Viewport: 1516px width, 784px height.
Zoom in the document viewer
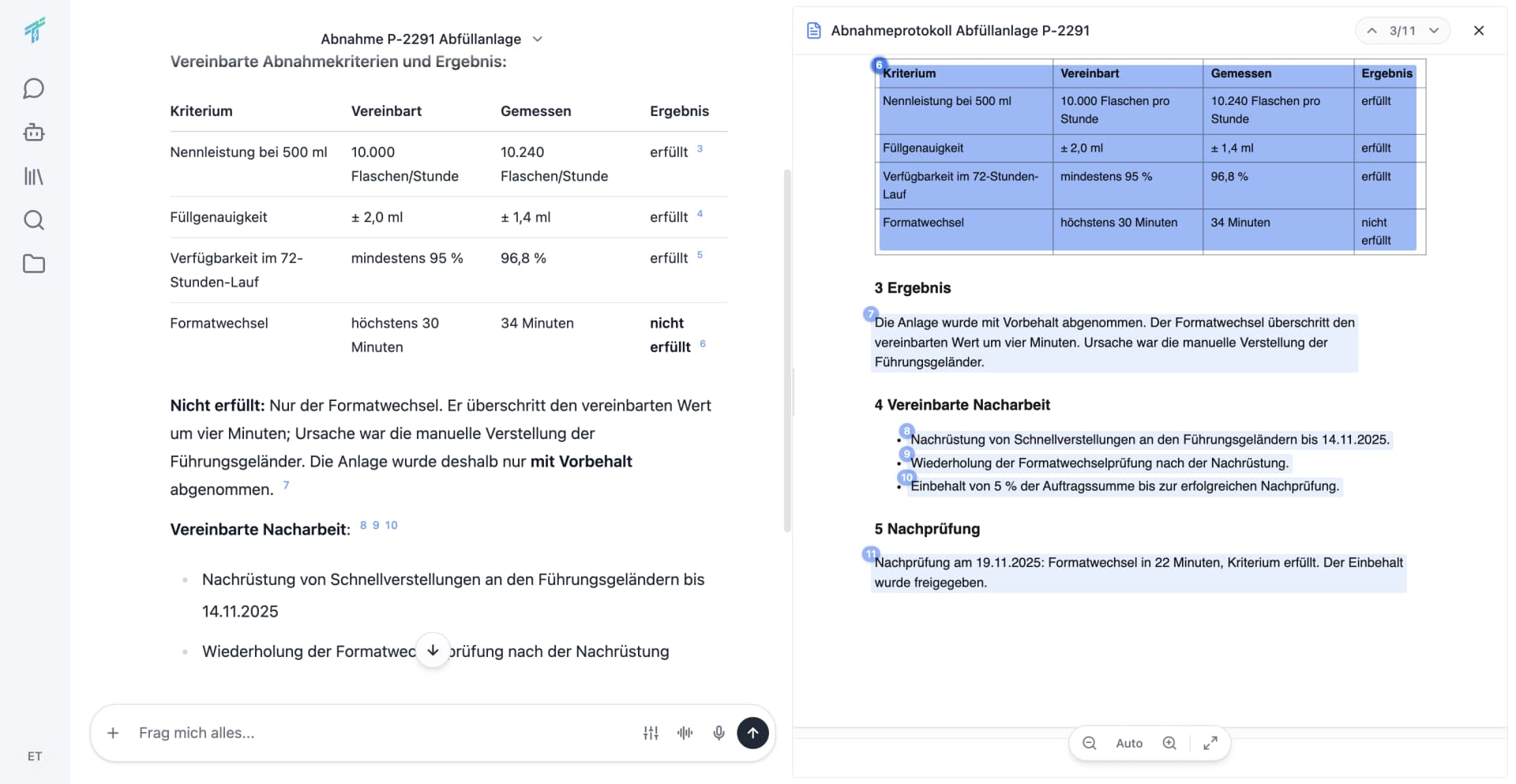coord(1169,743)
